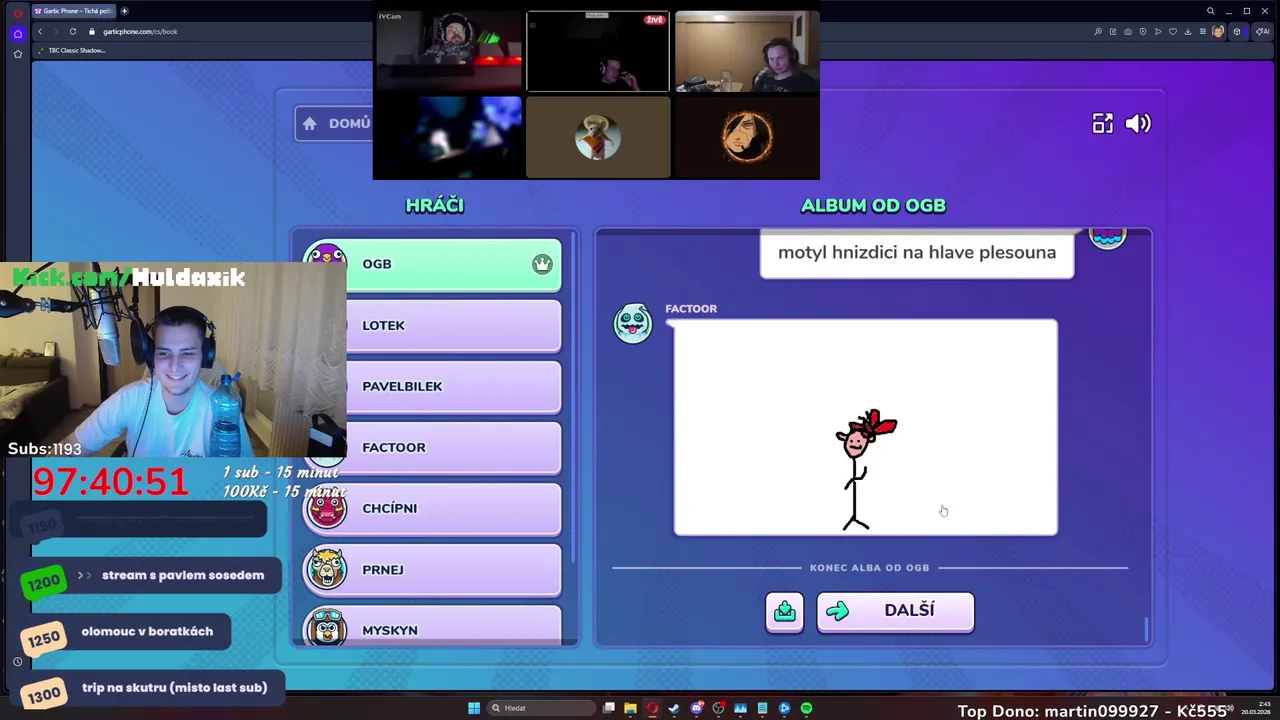Open Steam from taskbar

point(674,708)
